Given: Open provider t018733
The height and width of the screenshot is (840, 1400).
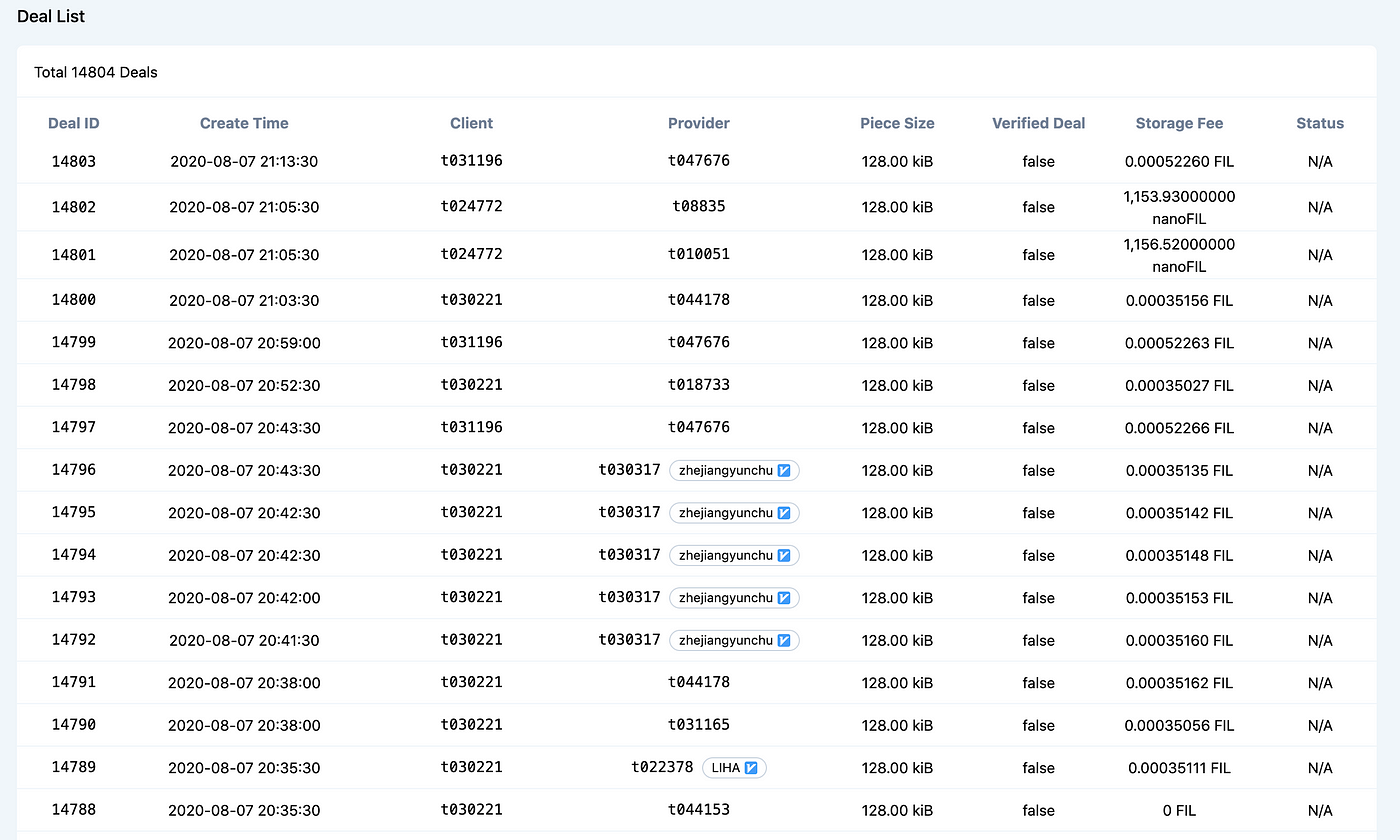Looking at the screenshot, I should point(699,385).
